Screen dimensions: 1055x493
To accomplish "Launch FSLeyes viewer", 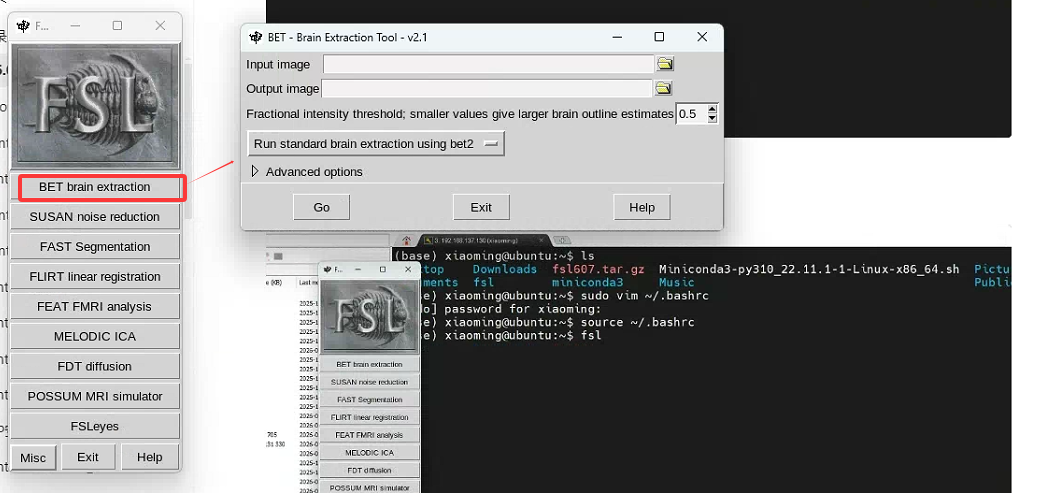I will (x=95, y=426).
